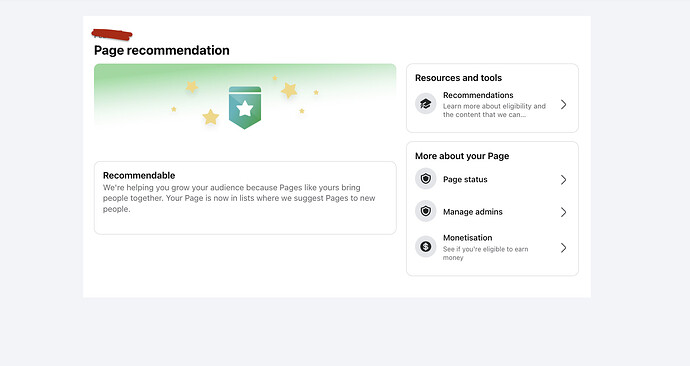The width and height of the screenshot is (690, 366).
Task: Click the green star badge icon
Action: pos(245,108)
